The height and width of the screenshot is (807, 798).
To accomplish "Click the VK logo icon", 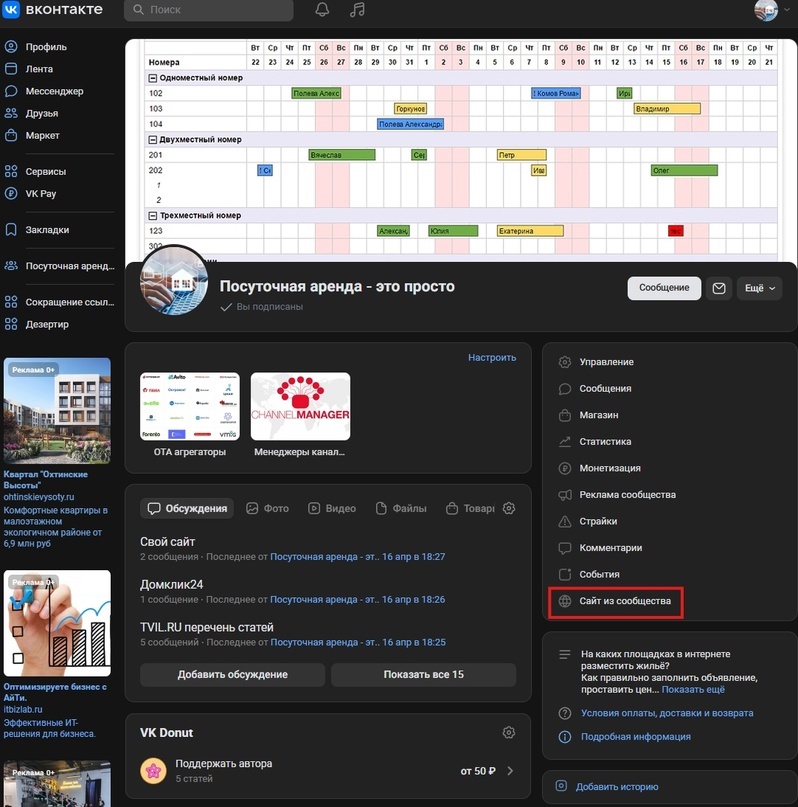I will 11,9.
